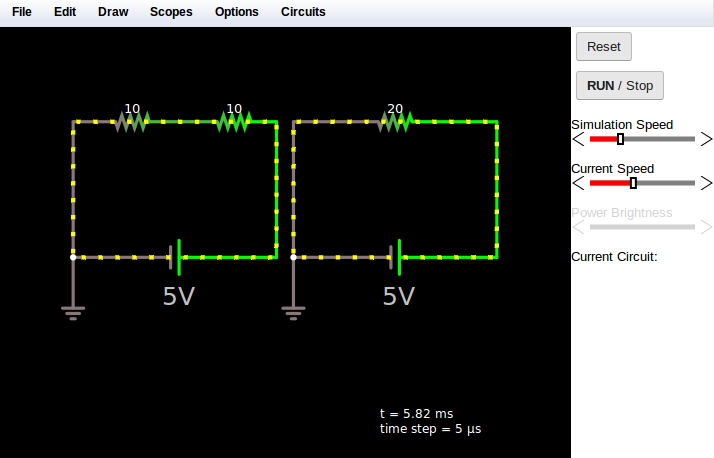Click the right circuit's white junction node
This screenshot has width=714, height=458.
293,258
